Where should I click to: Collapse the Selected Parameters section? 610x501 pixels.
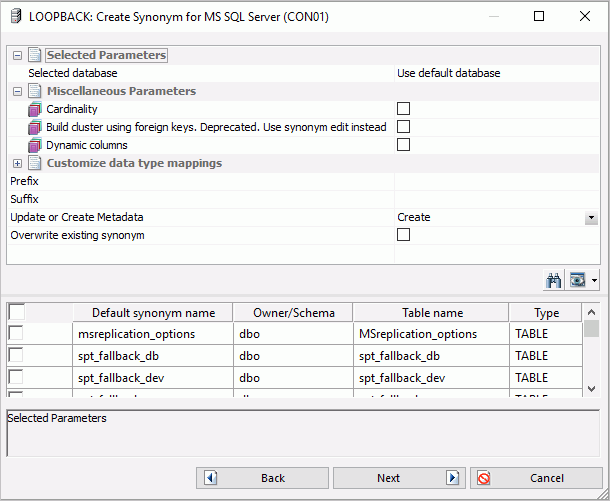17,56
